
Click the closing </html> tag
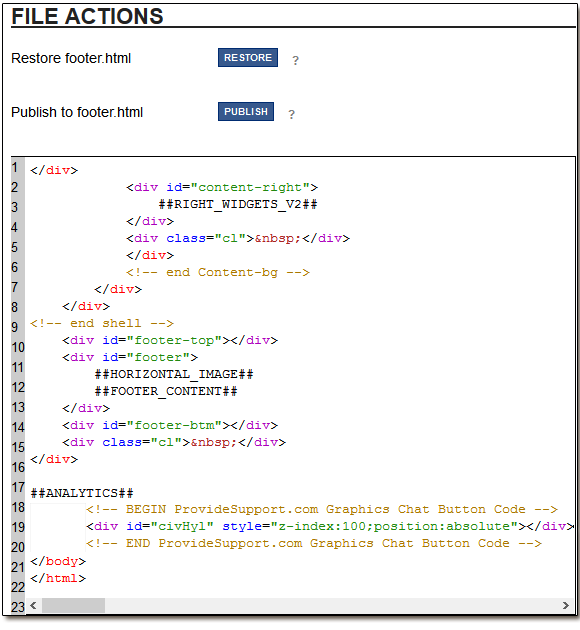coord(58,578)
